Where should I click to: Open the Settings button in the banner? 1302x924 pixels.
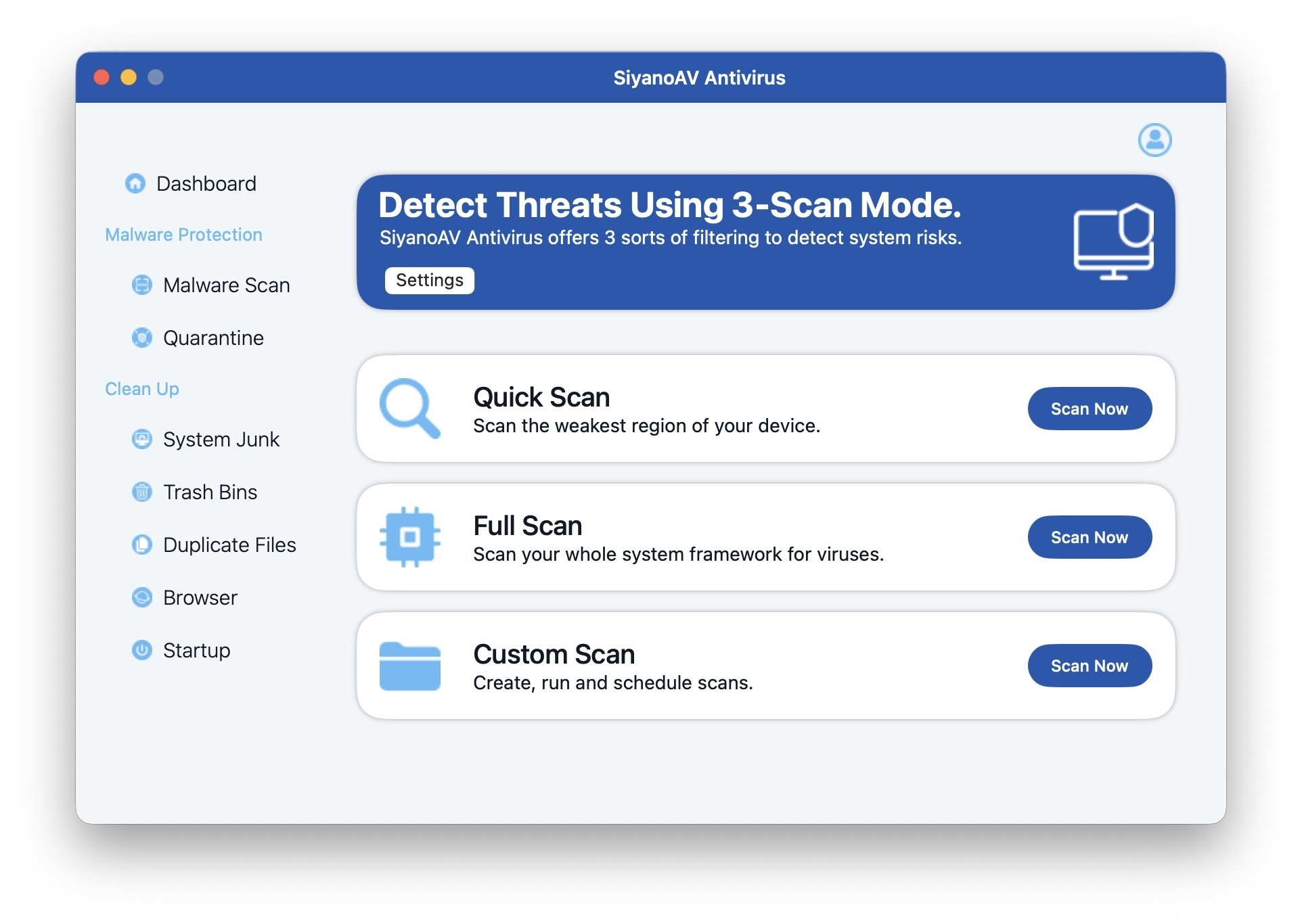[429, 280]
